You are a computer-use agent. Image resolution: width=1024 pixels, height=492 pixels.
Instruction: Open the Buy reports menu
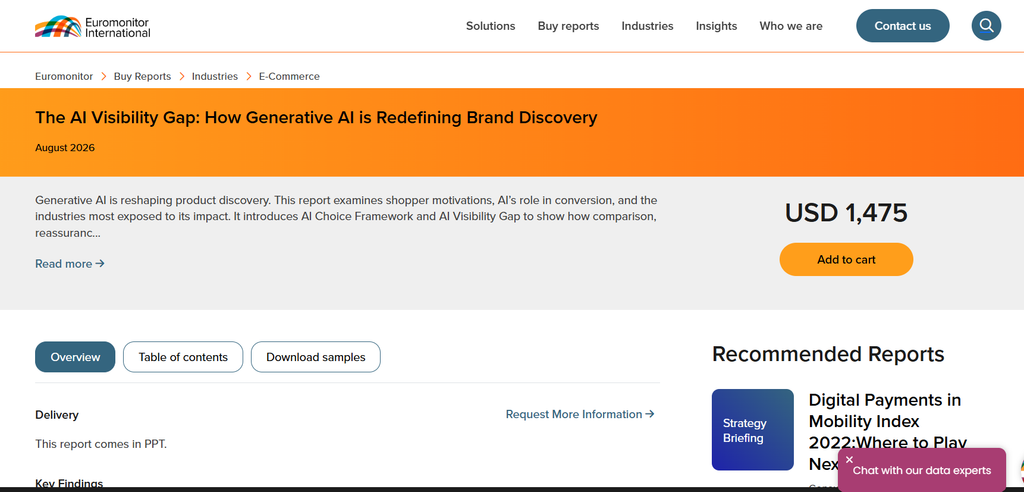pyautogui.click(x=568, y=26)
